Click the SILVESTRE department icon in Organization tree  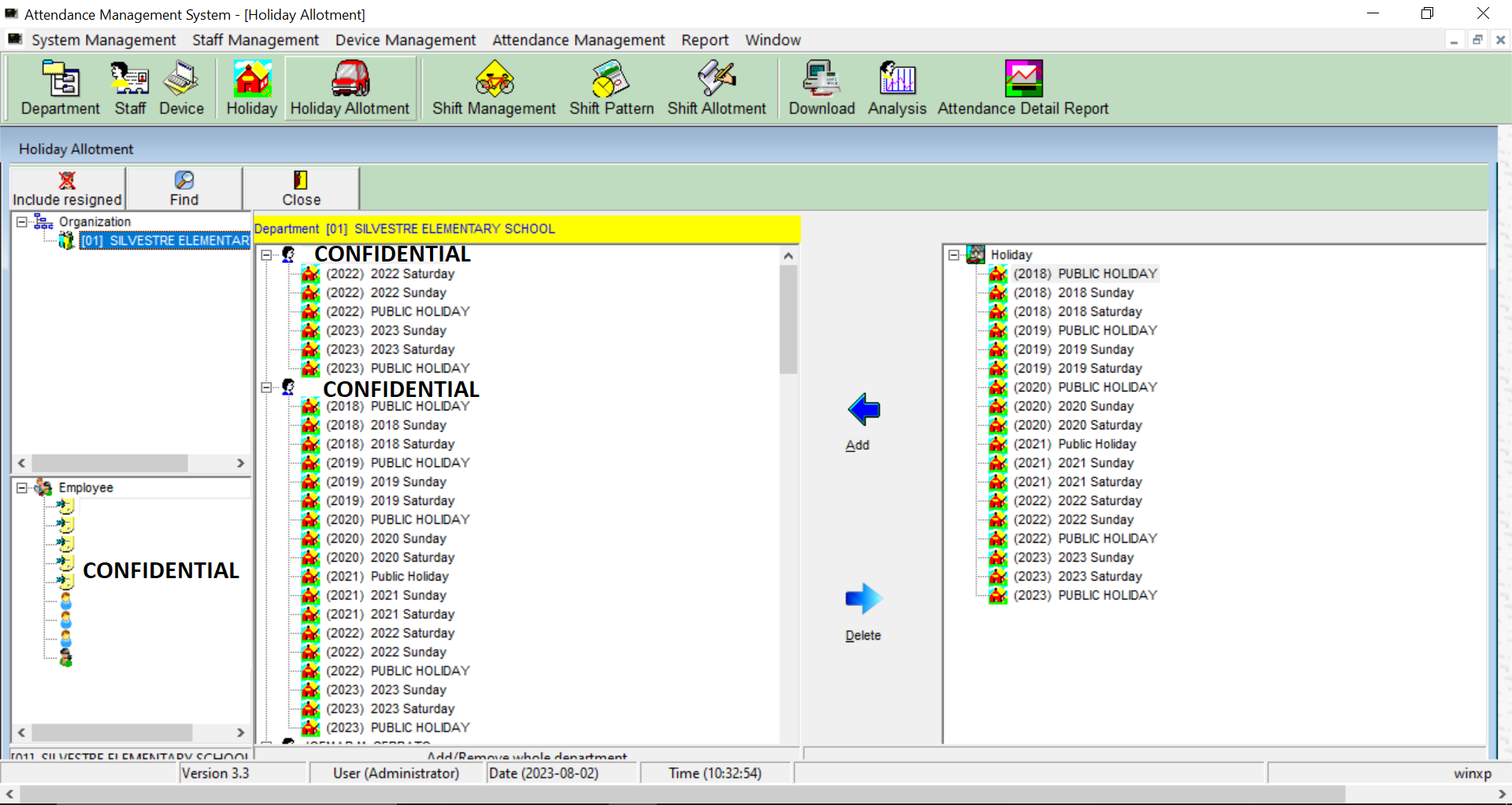[x=66, y=240]
